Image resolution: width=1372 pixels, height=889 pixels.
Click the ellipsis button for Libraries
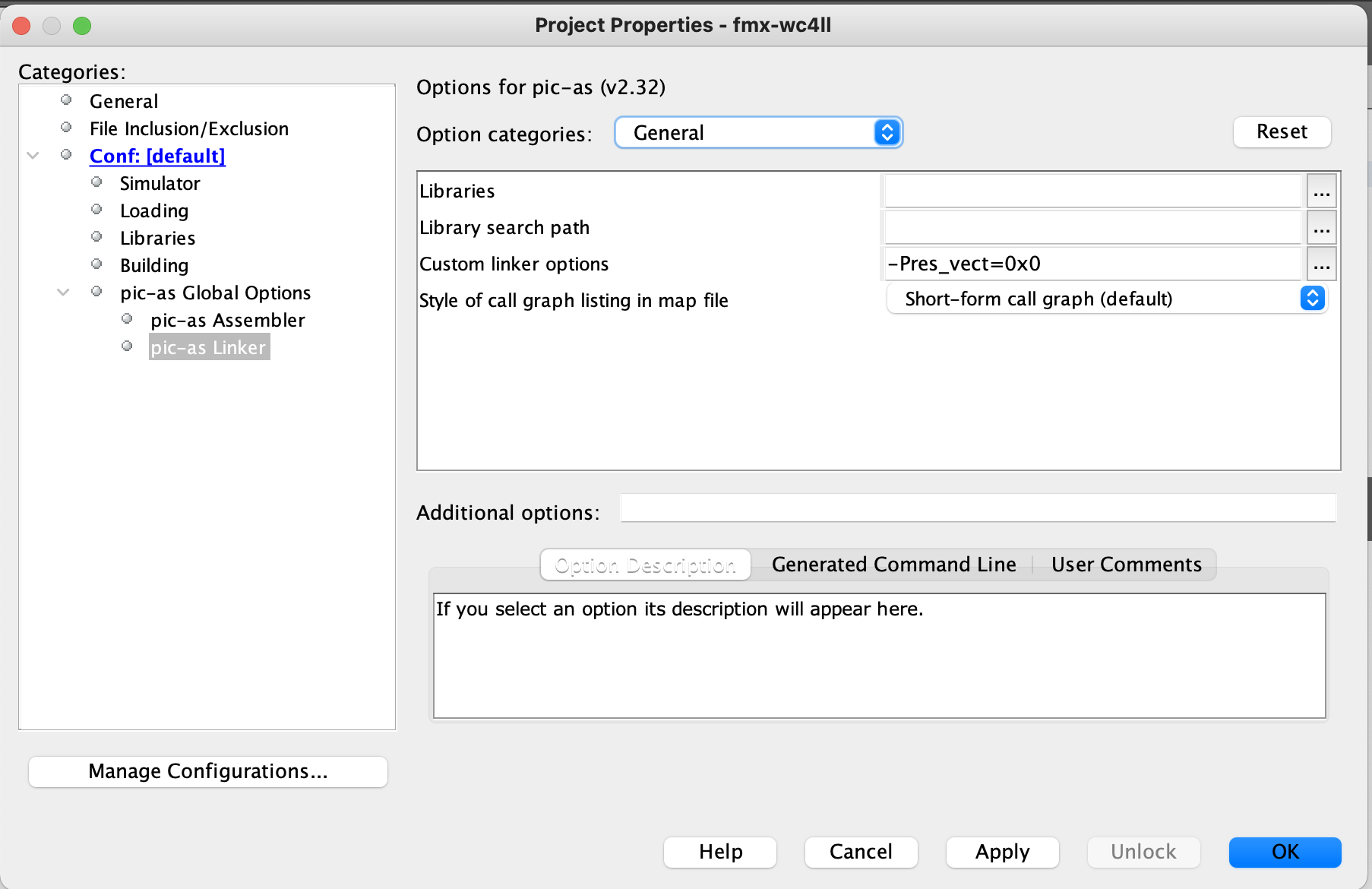click(x=1321, y=191)
